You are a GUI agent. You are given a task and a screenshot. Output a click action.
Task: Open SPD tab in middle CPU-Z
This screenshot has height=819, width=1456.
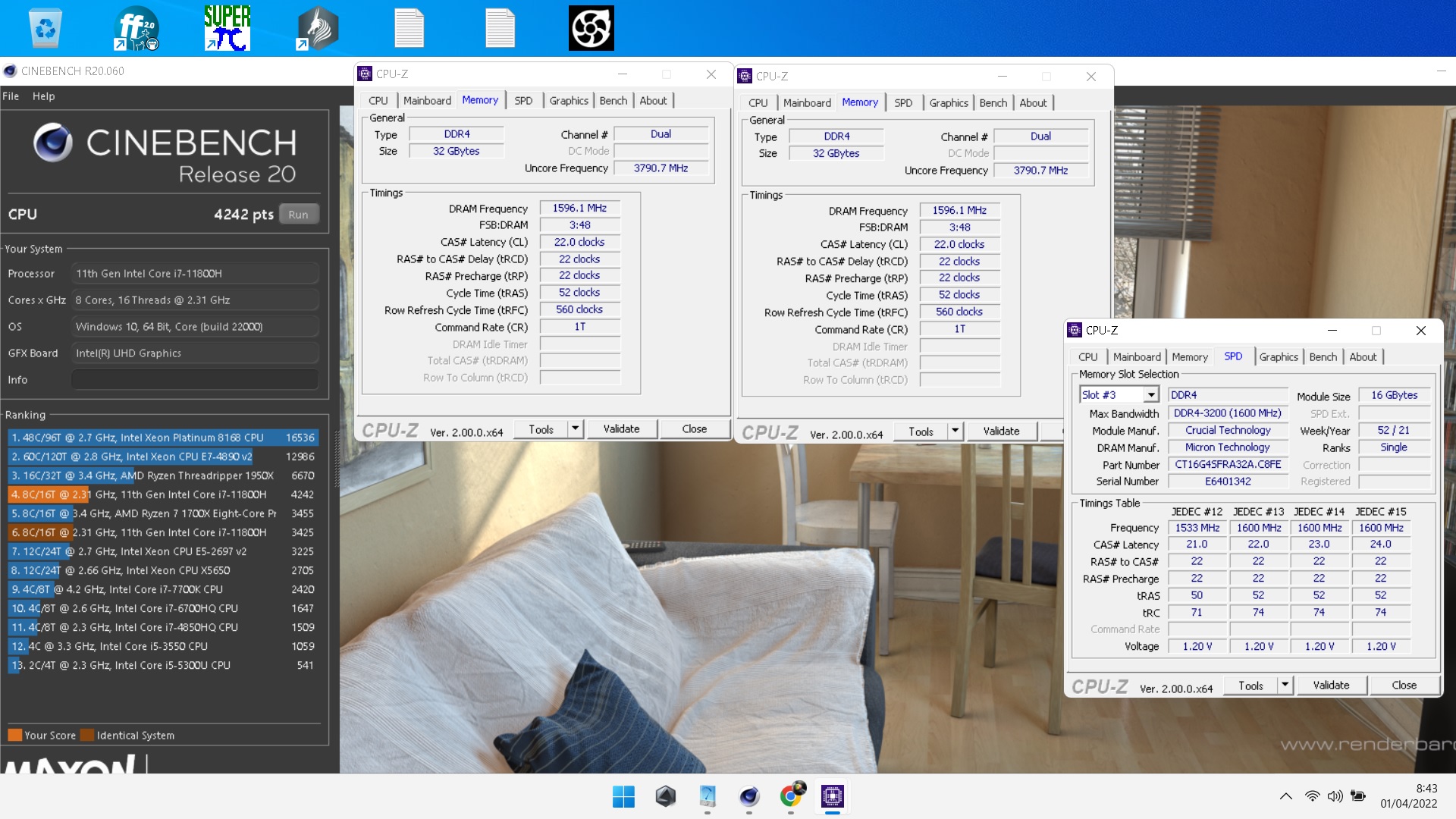[x=903, y=102]
